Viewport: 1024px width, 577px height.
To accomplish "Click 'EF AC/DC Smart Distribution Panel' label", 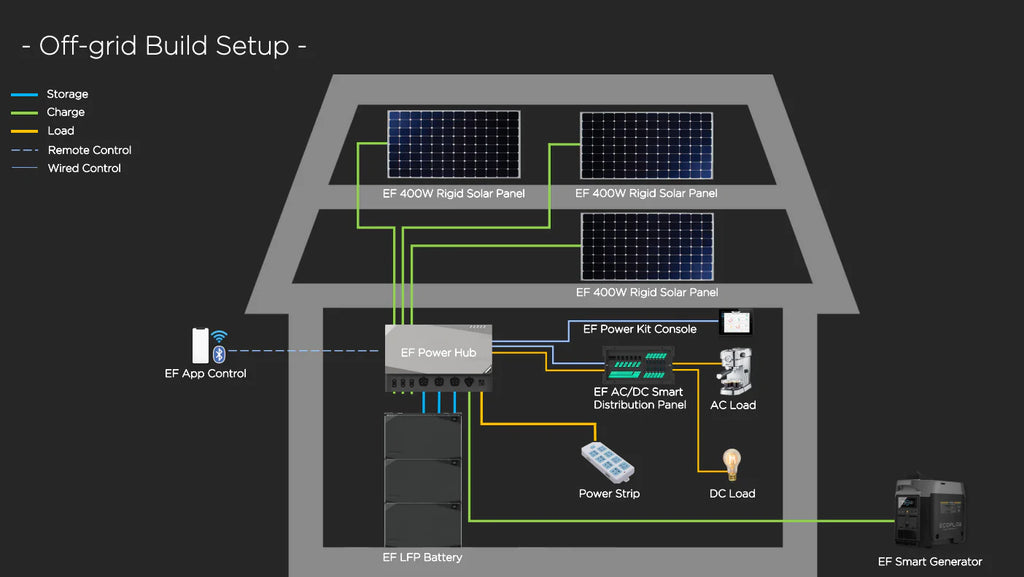I will [x=639, y=398].
